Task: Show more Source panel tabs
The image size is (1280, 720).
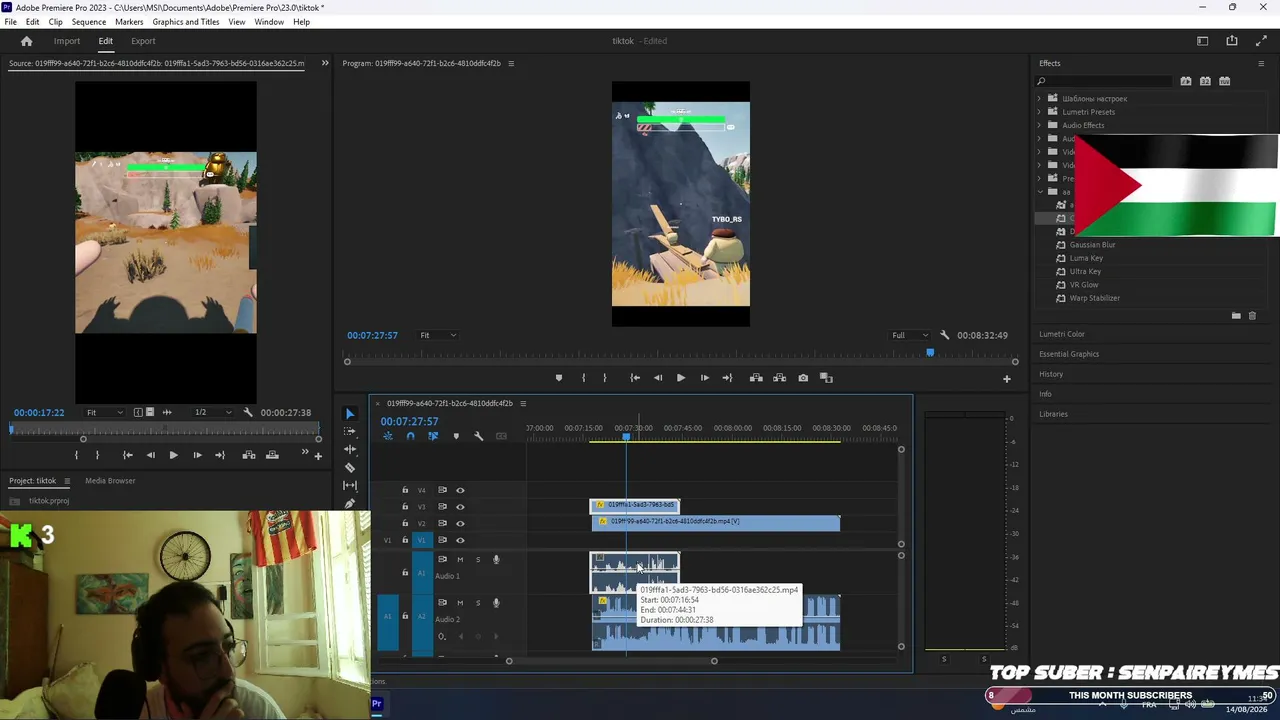Action: (324, 63)
